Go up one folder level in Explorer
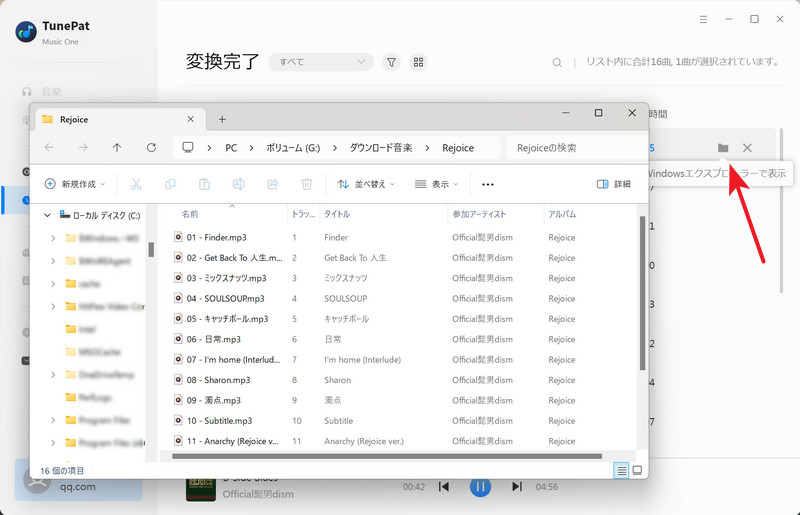 pos(117,148)
